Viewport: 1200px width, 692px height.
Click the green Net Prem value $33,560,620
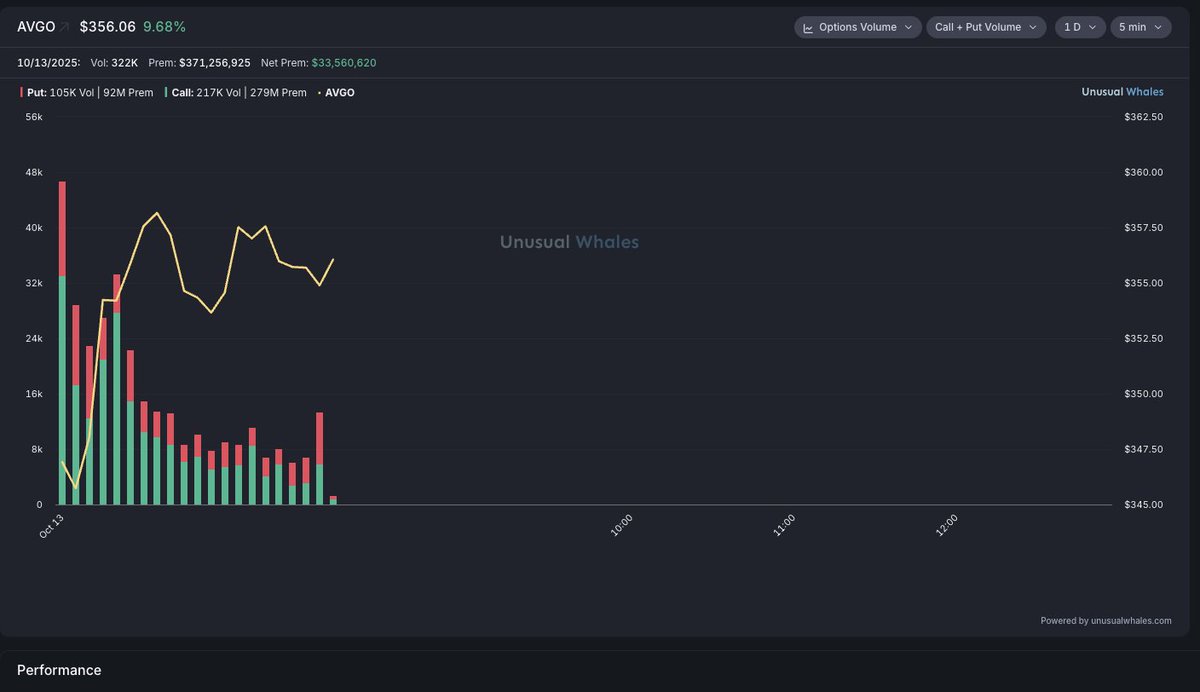pos(344,63)
